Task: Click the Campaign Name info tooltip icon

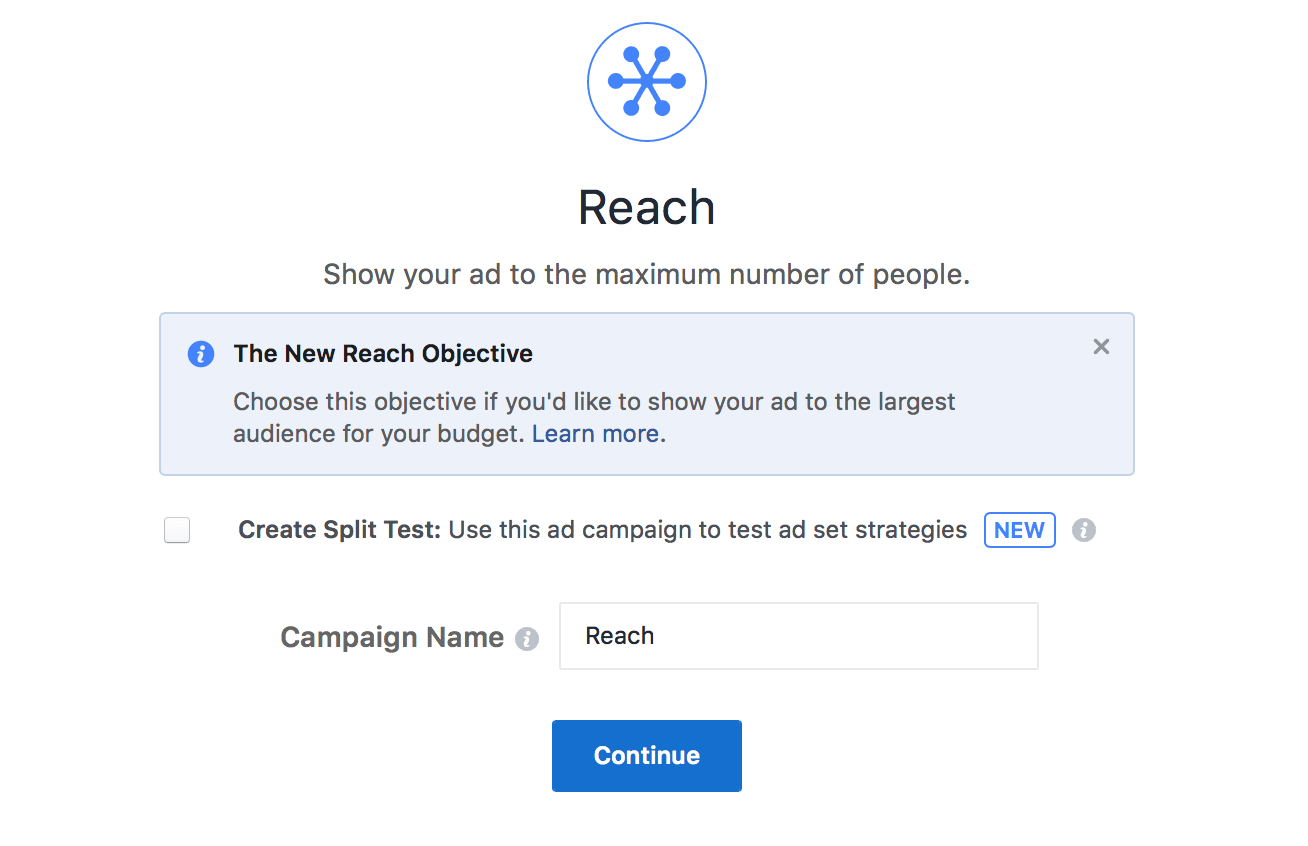Action: 527,639
